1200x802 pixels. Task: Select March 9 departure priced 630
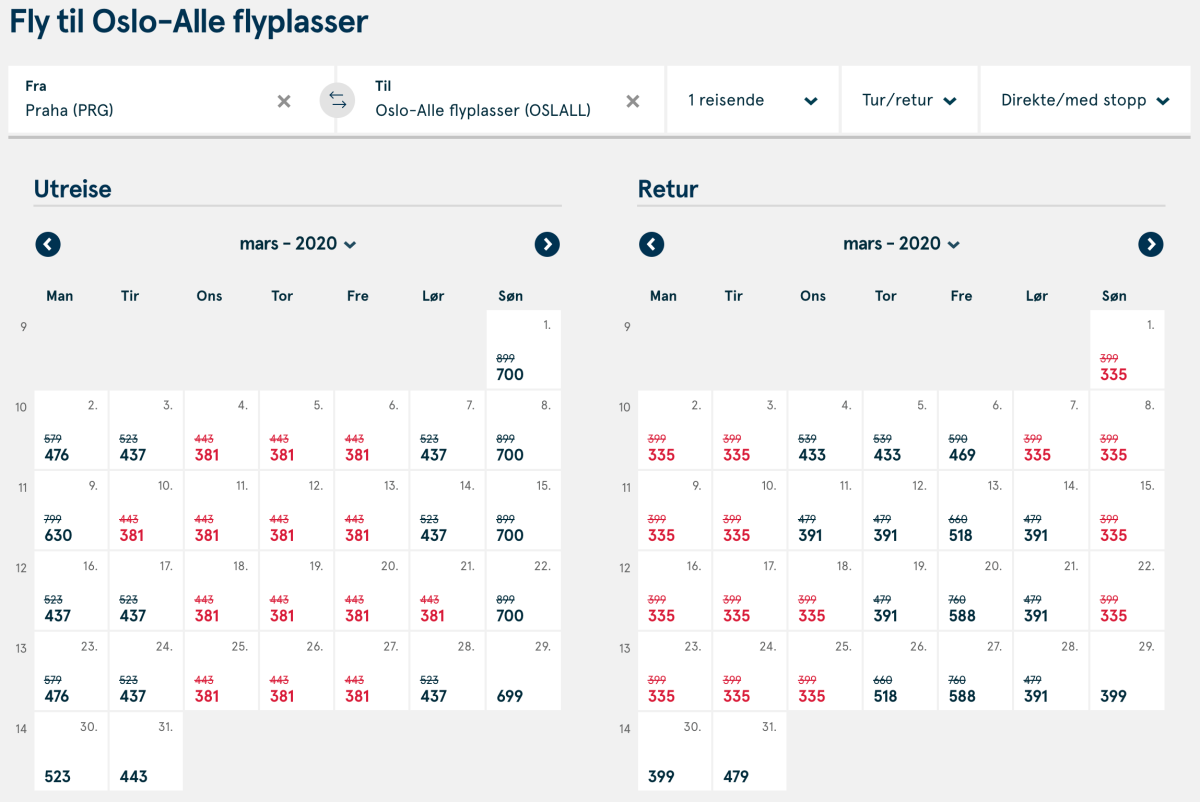coord(72,510)
